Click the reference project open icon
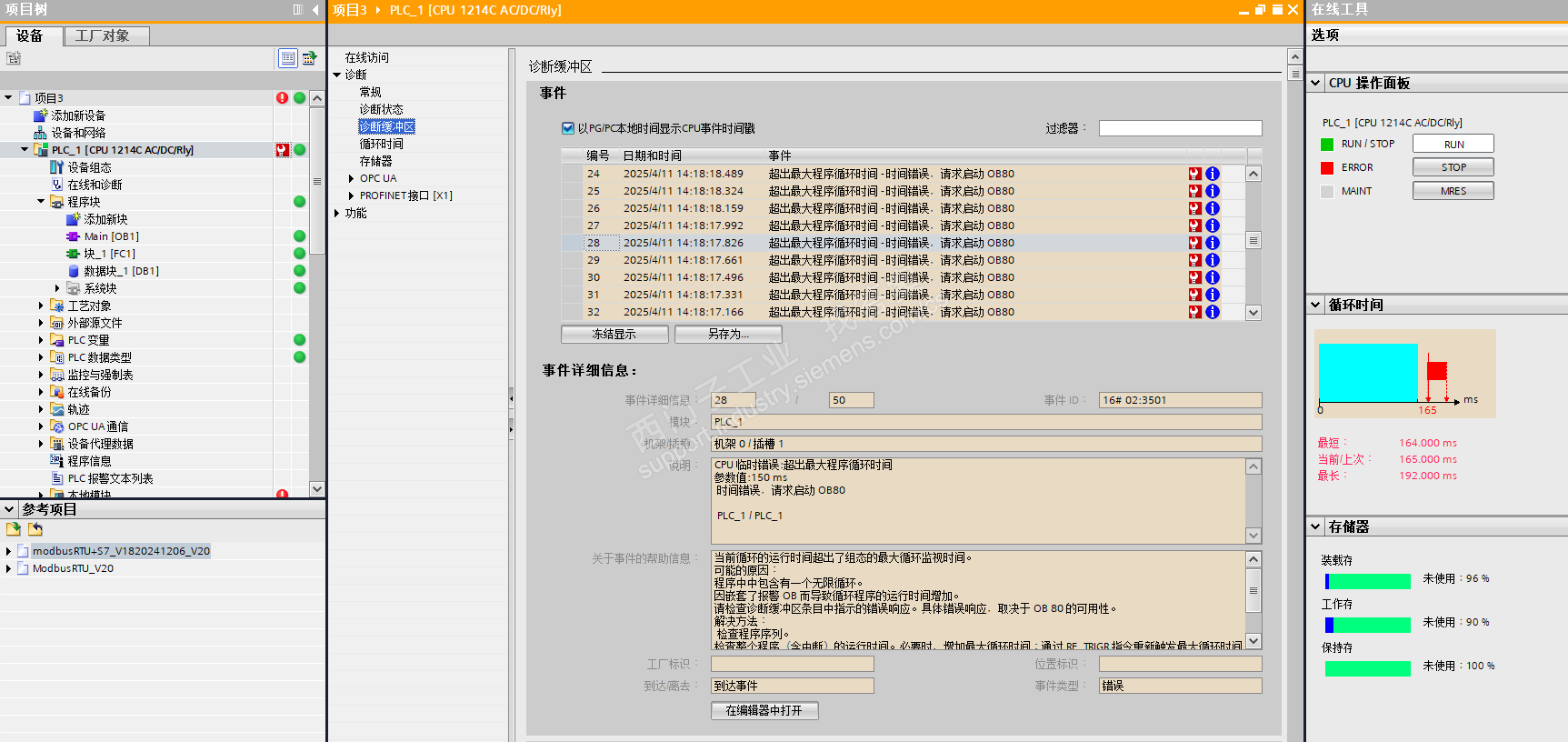Image resolution: width=1568 pixels, height=742 pixels. click(14, 529)
